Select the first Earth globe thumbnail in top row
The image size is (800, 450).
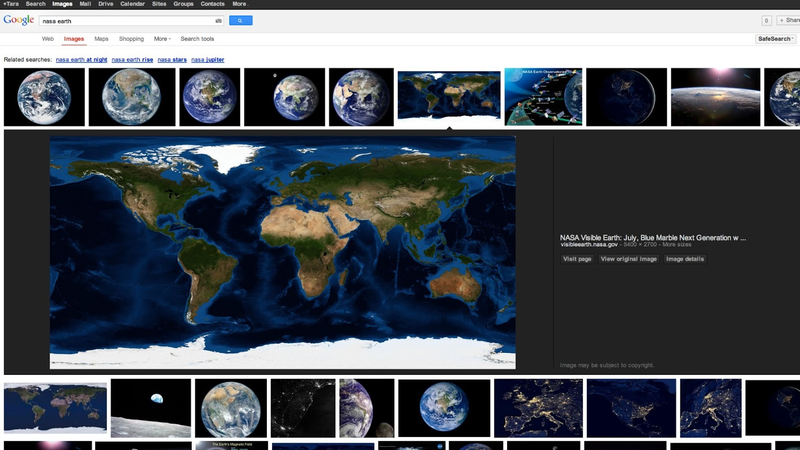44,97
